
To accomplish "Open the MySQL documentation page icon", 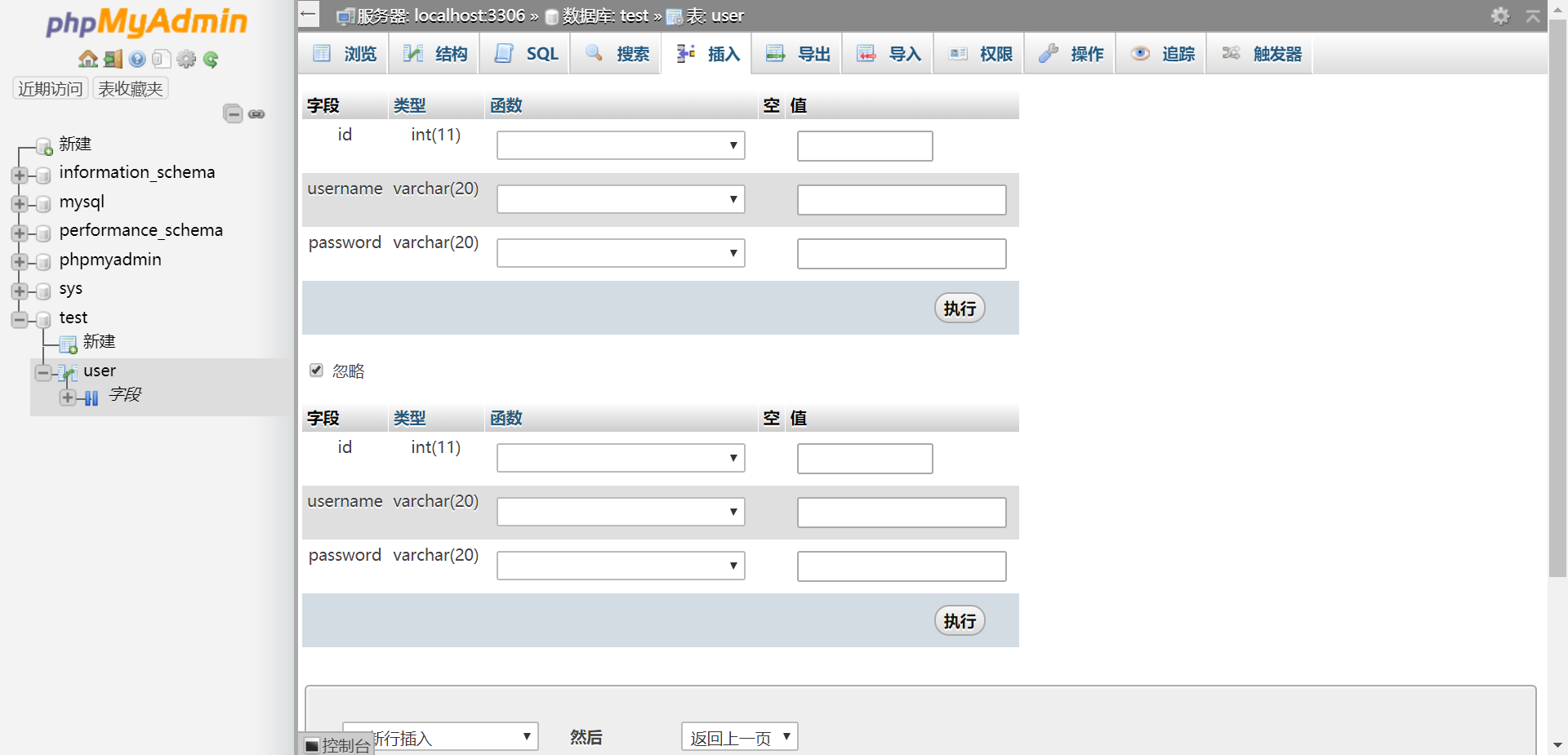I will (162, 59).
